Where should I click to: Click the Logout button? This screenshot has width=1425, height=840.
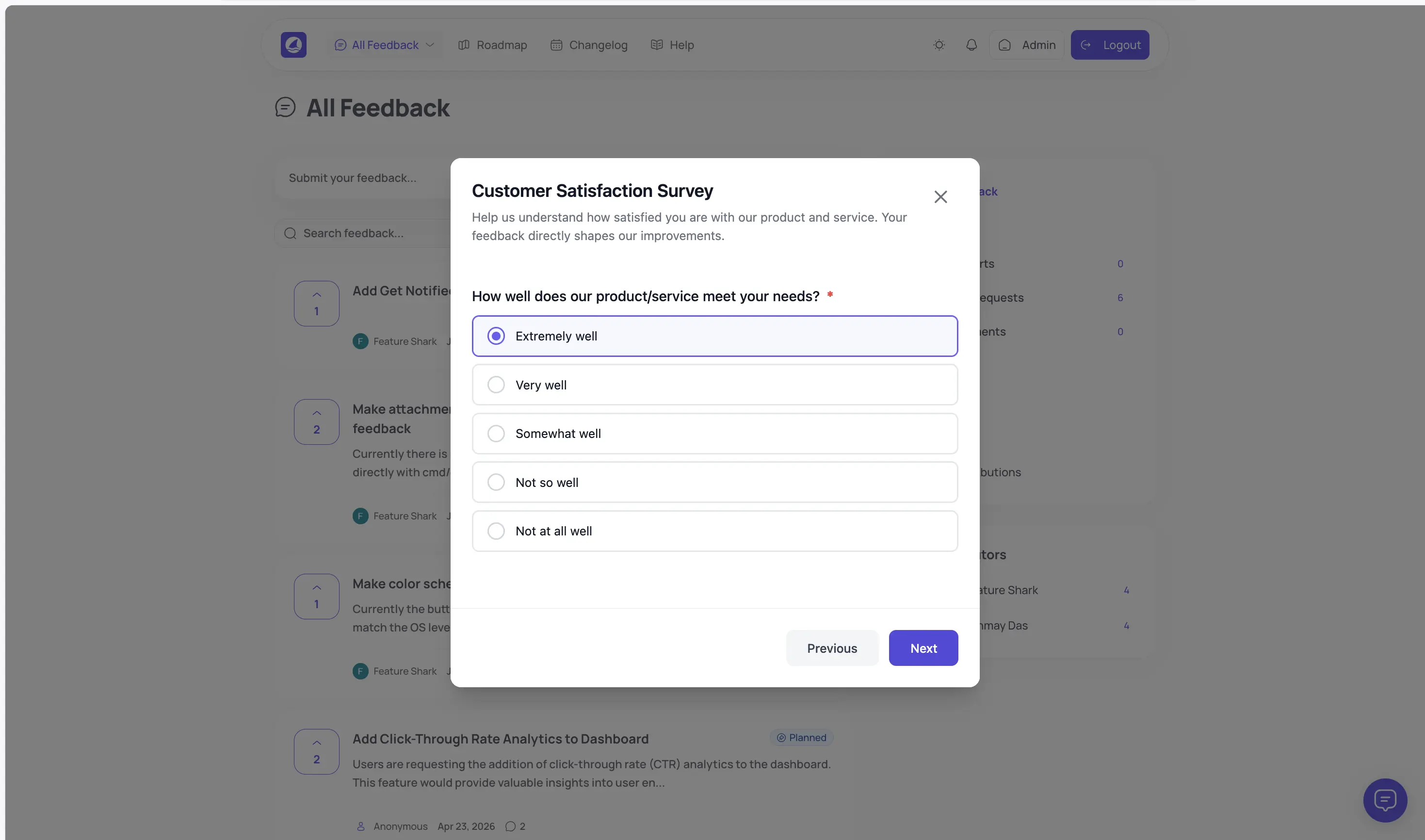pos(1109,45)
